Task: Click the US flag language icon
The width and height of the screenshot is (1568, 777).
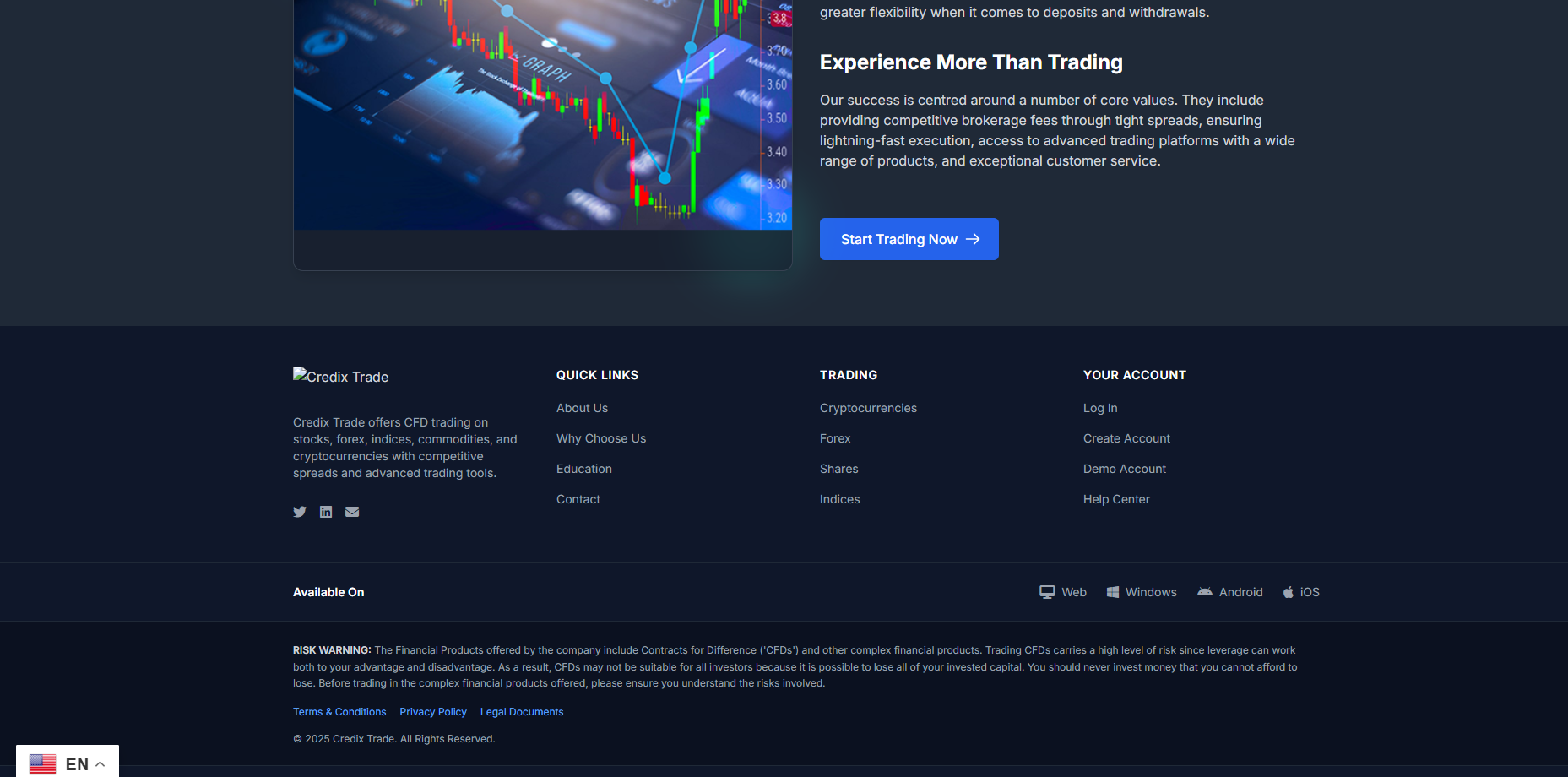Action: pyautogui.click(x=42, y=763)
